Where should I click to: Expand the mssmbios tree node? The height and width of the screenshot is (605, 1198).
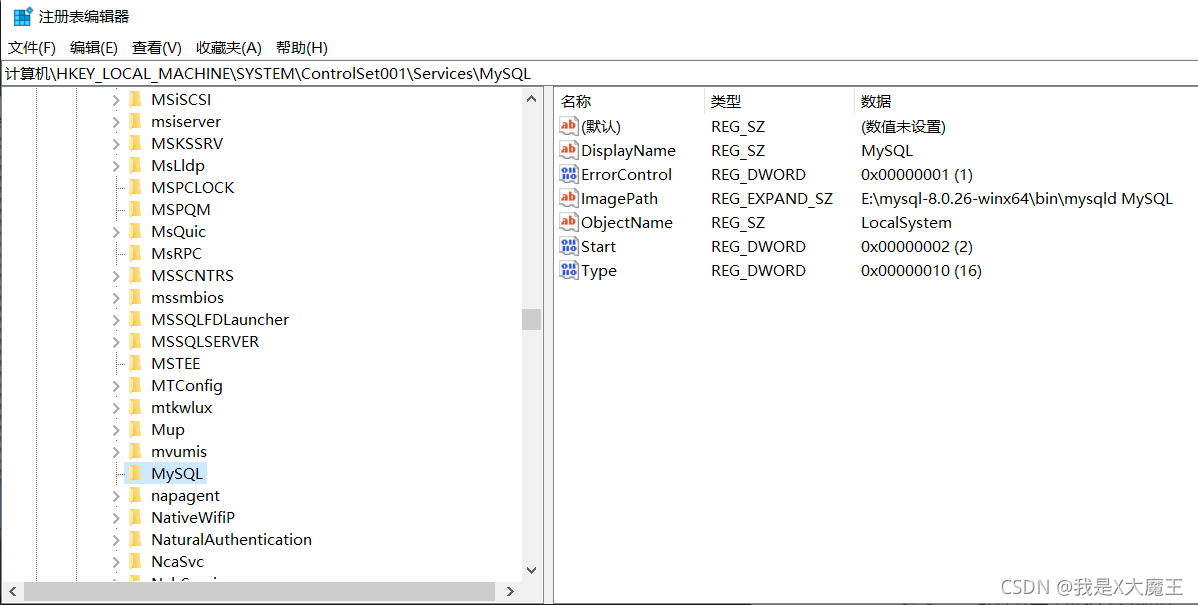point(115,298)
